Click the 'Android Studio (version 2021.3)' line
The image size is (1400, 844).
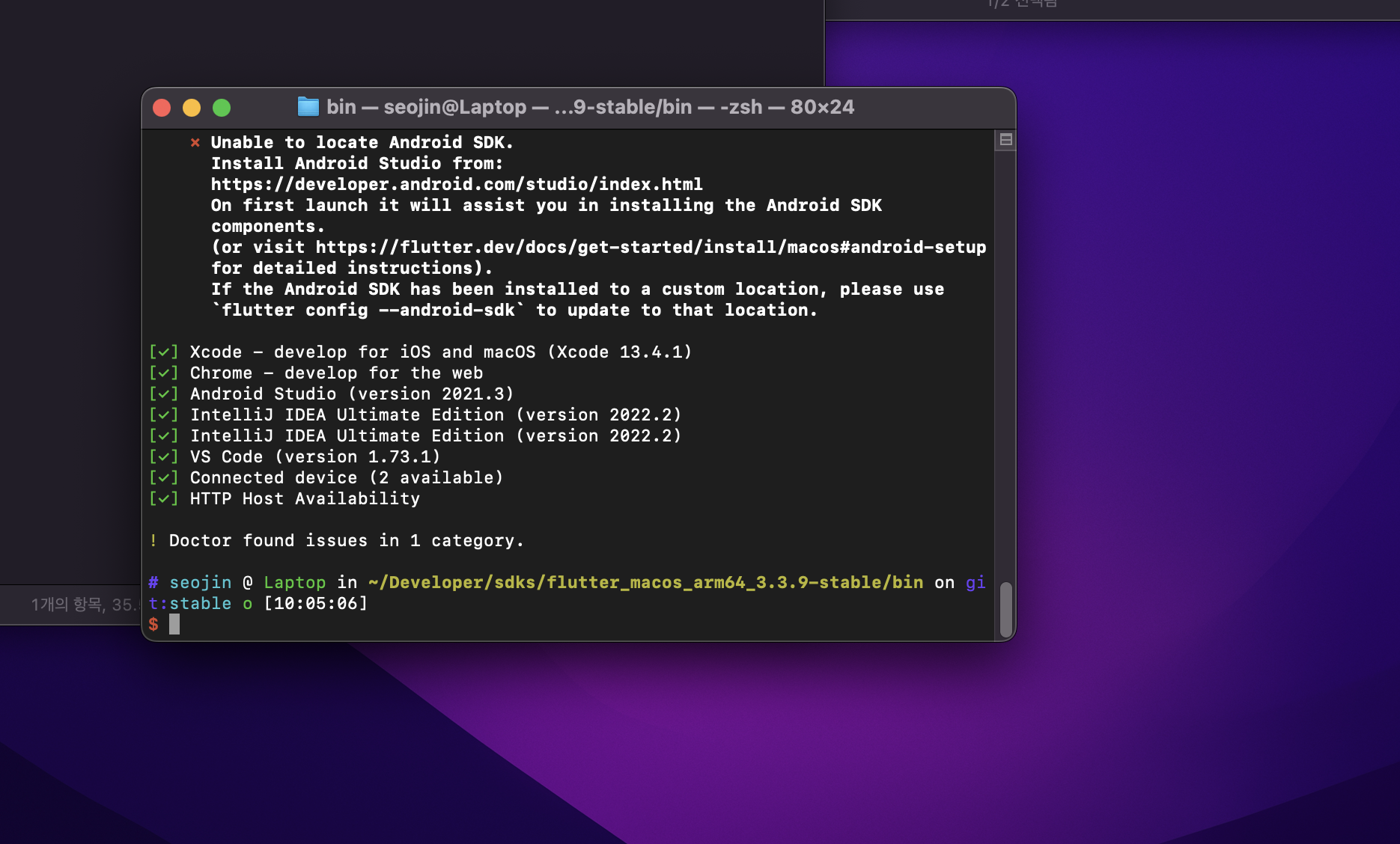(x=352, y=394)
